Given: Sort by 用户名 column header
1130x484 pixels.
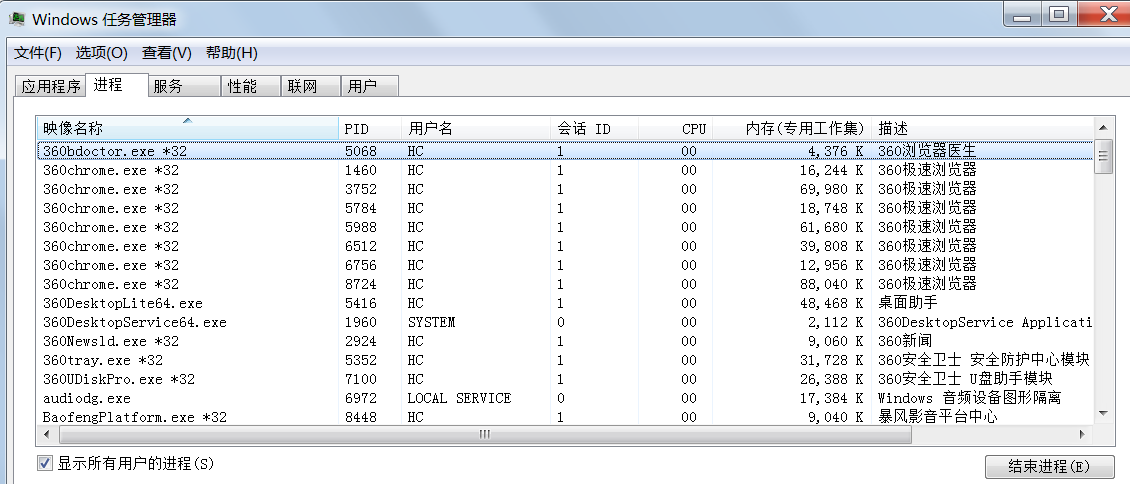Looking at the screenshot, I should point(476,128).
